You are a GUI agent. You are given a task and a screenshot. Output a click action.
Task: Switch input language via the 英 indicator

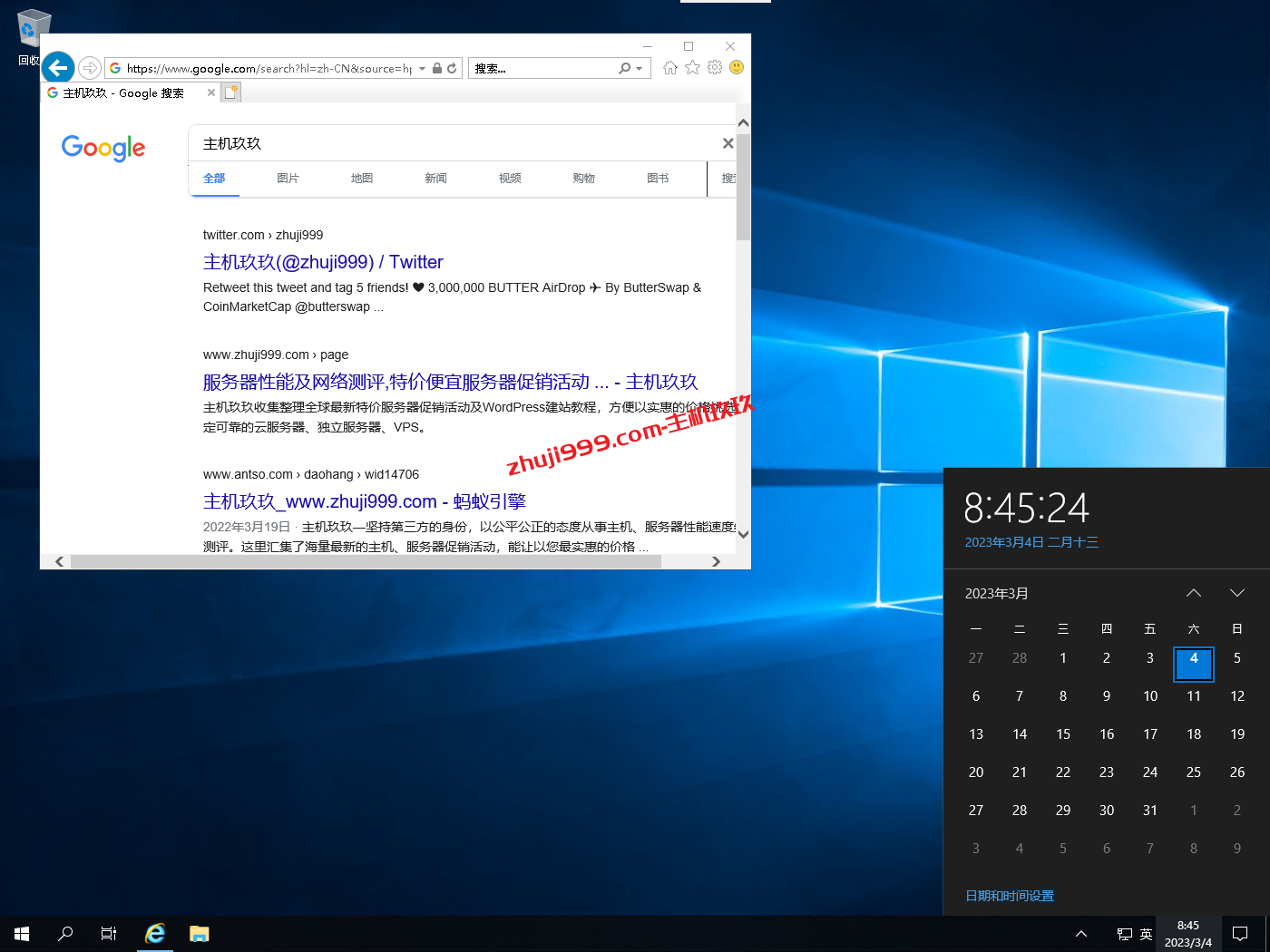[x=1147, y=934]
